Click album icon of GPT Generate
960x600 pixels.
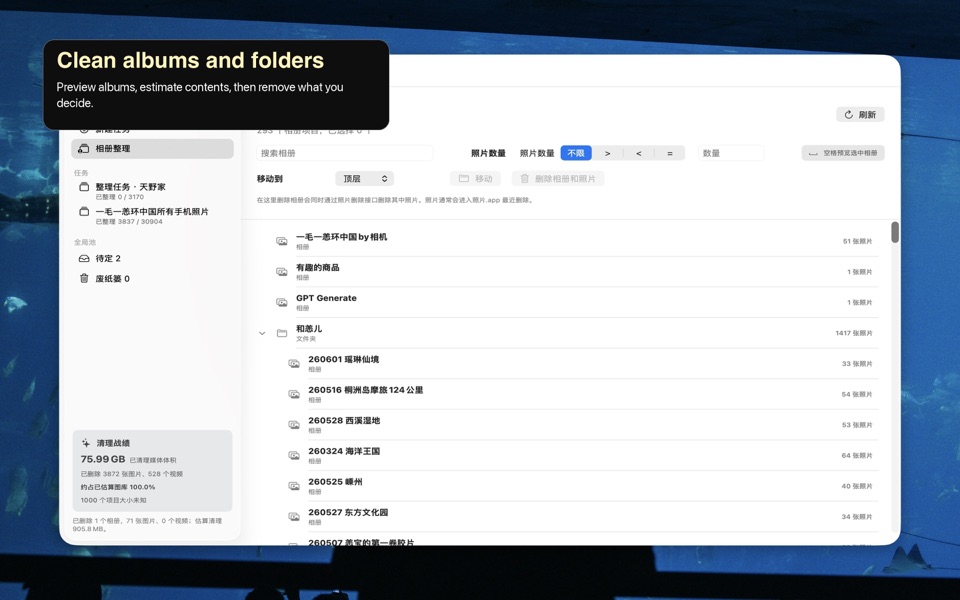click(282, 302)
